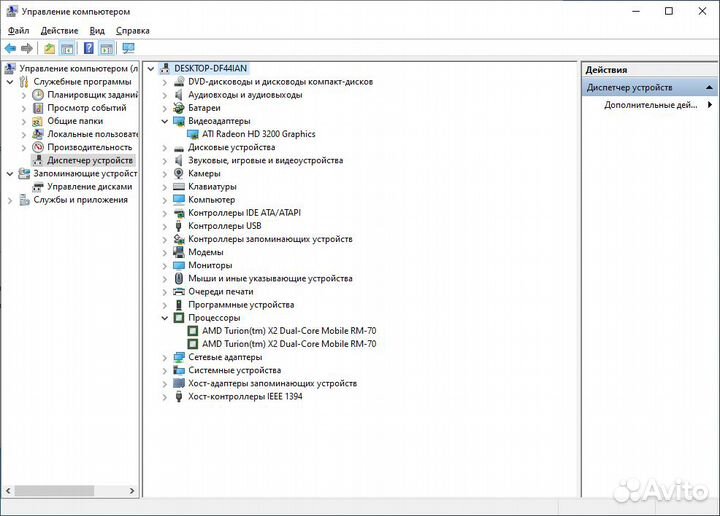The height and width of the screenshot is (516, 720).
Task: Collapse the Видеоадаптеры category
Action: (165, 121)
